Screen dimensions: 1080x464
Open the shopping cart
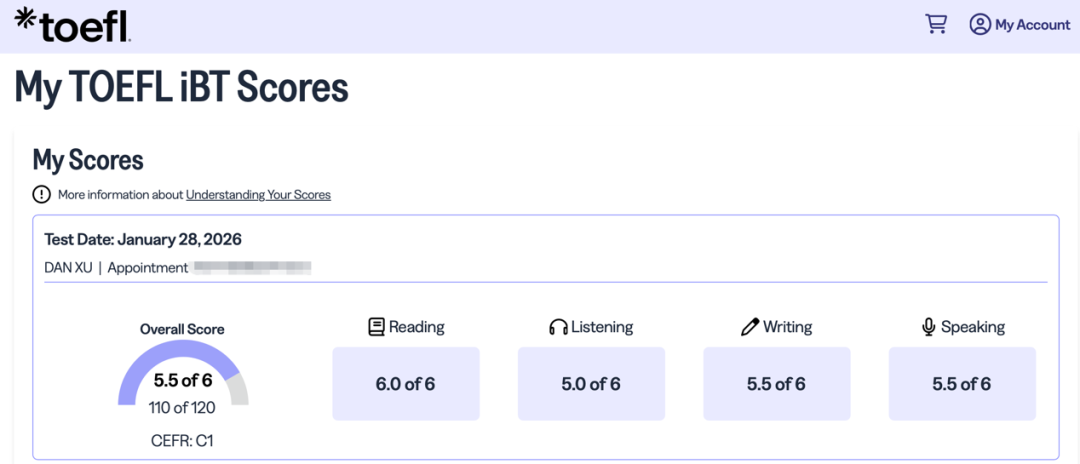pos(936,24)
